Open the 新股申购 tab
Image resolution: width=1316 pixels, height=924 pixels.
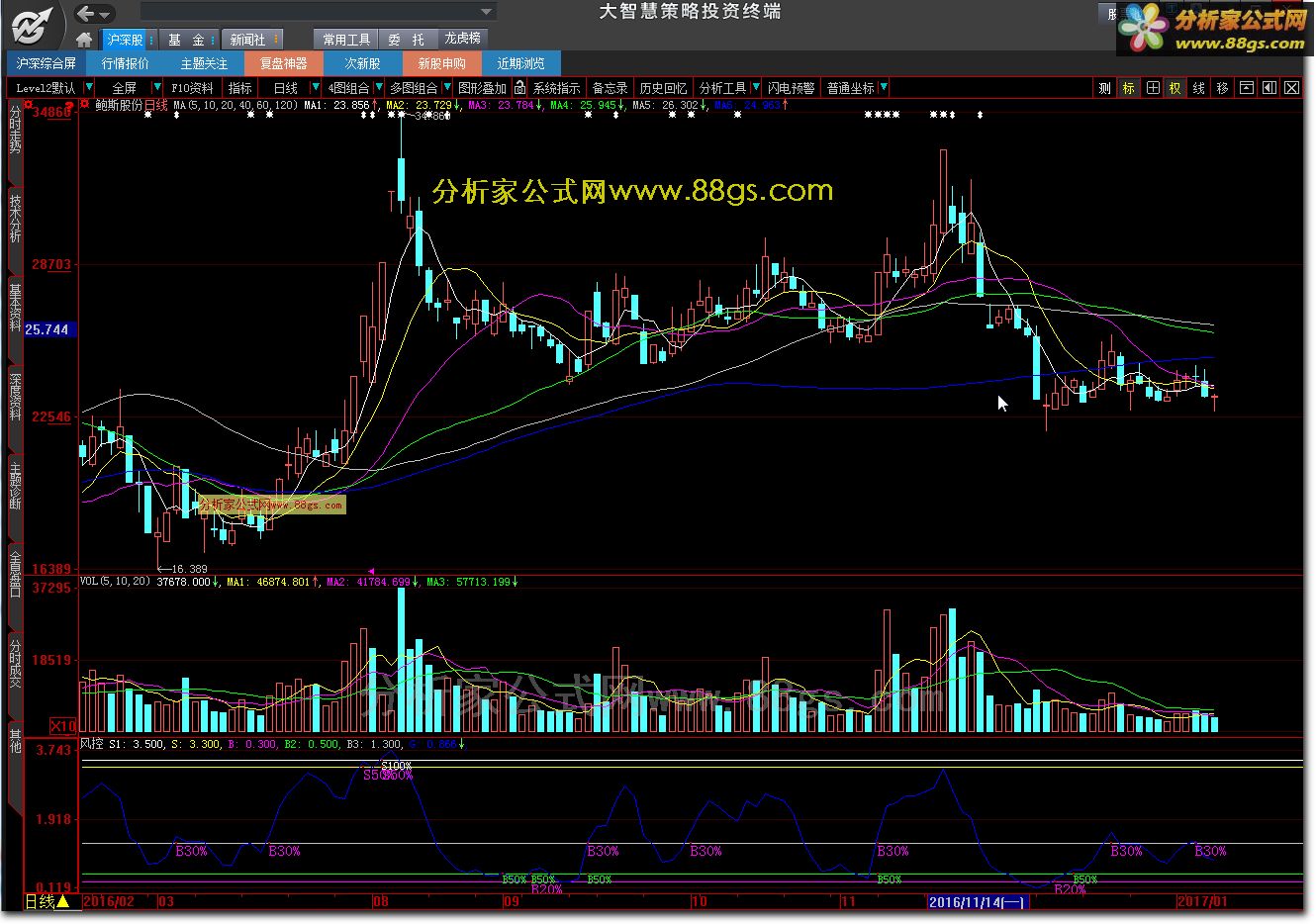pyautogui.click(x=441, y=63)
